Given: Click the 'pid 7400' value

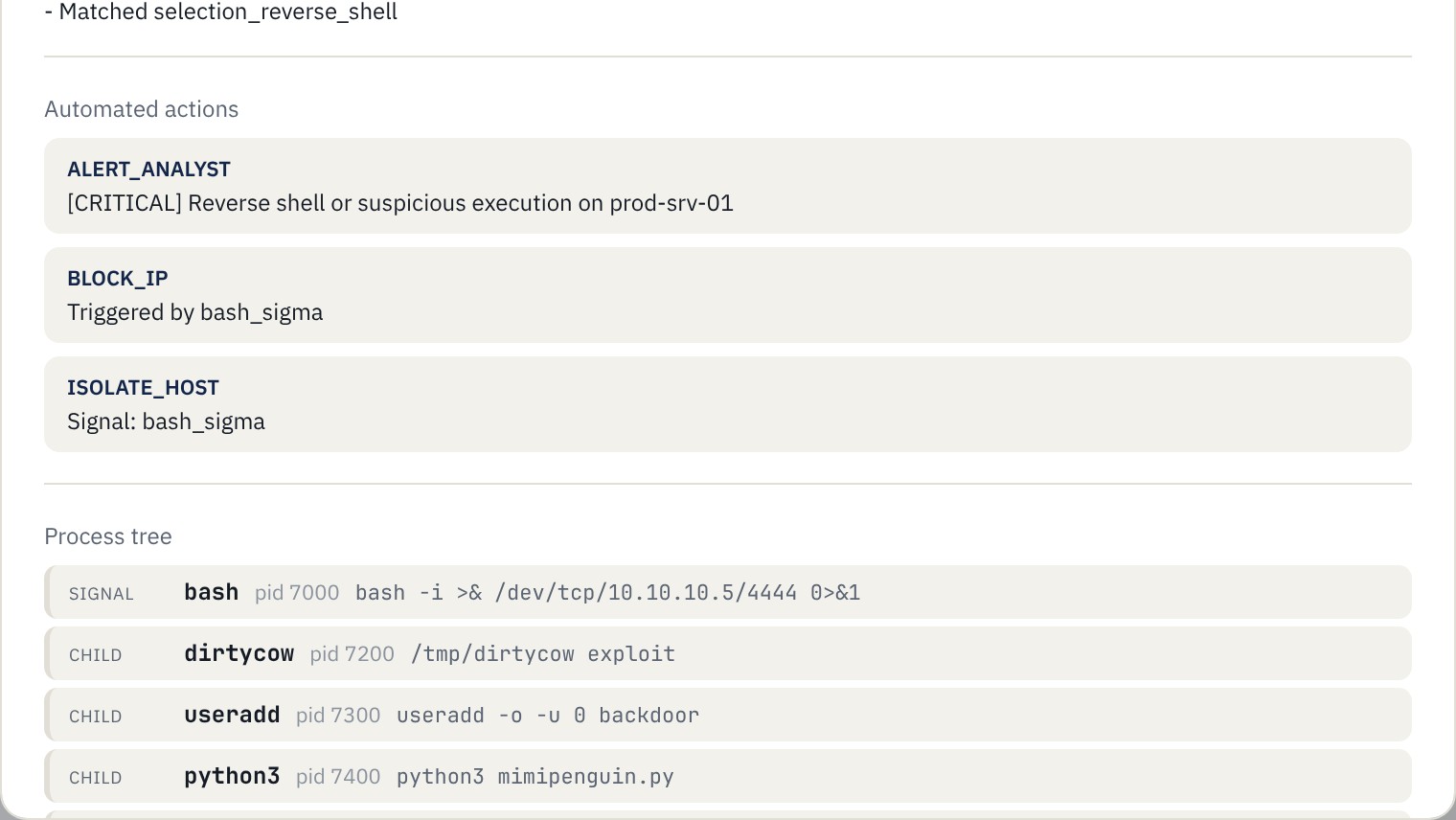Looking at the screenshot, I should [338, 777].
